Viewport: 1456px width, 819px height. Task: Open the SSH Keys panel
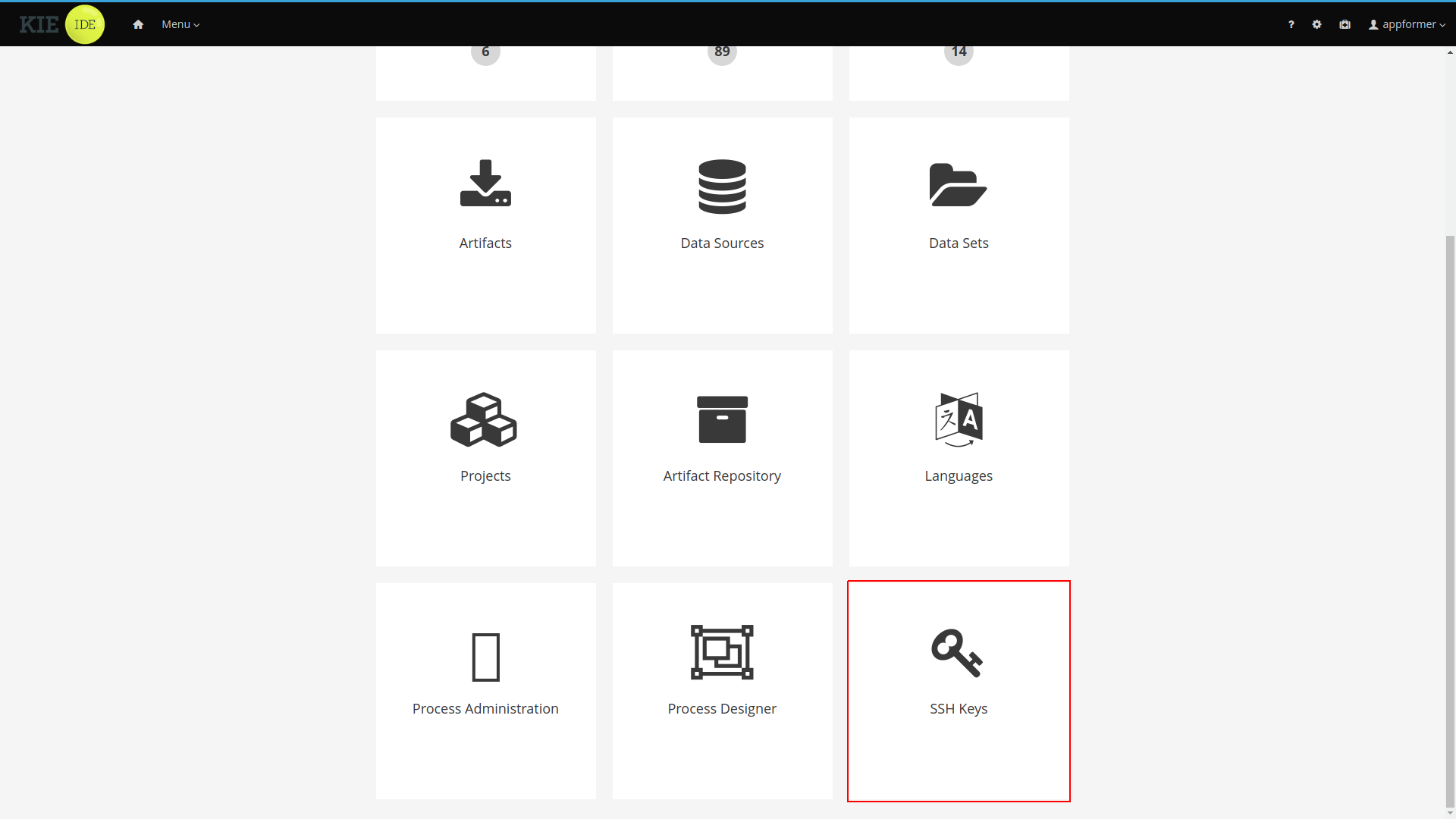958,691
